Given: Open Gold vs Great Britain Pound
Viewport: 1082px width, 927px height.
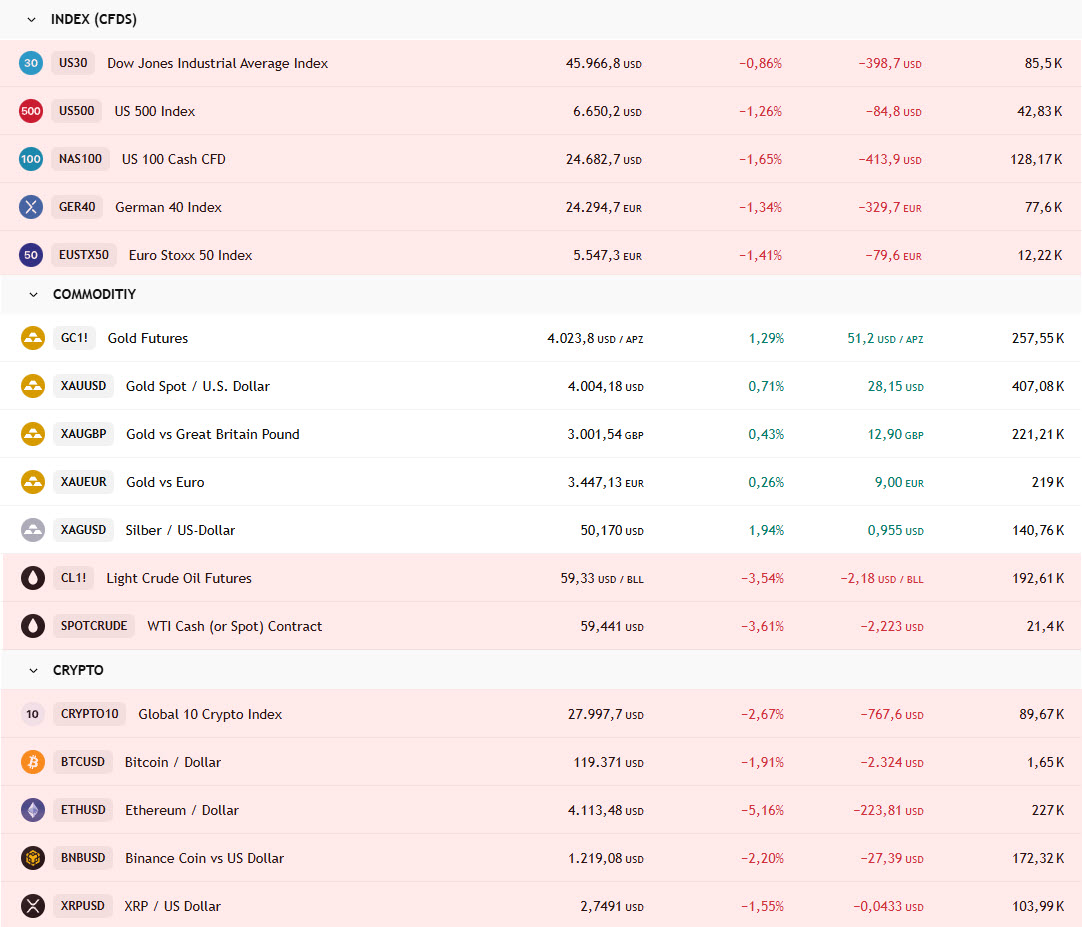Looking at the screenshot, I should click(x=212, y=434).
